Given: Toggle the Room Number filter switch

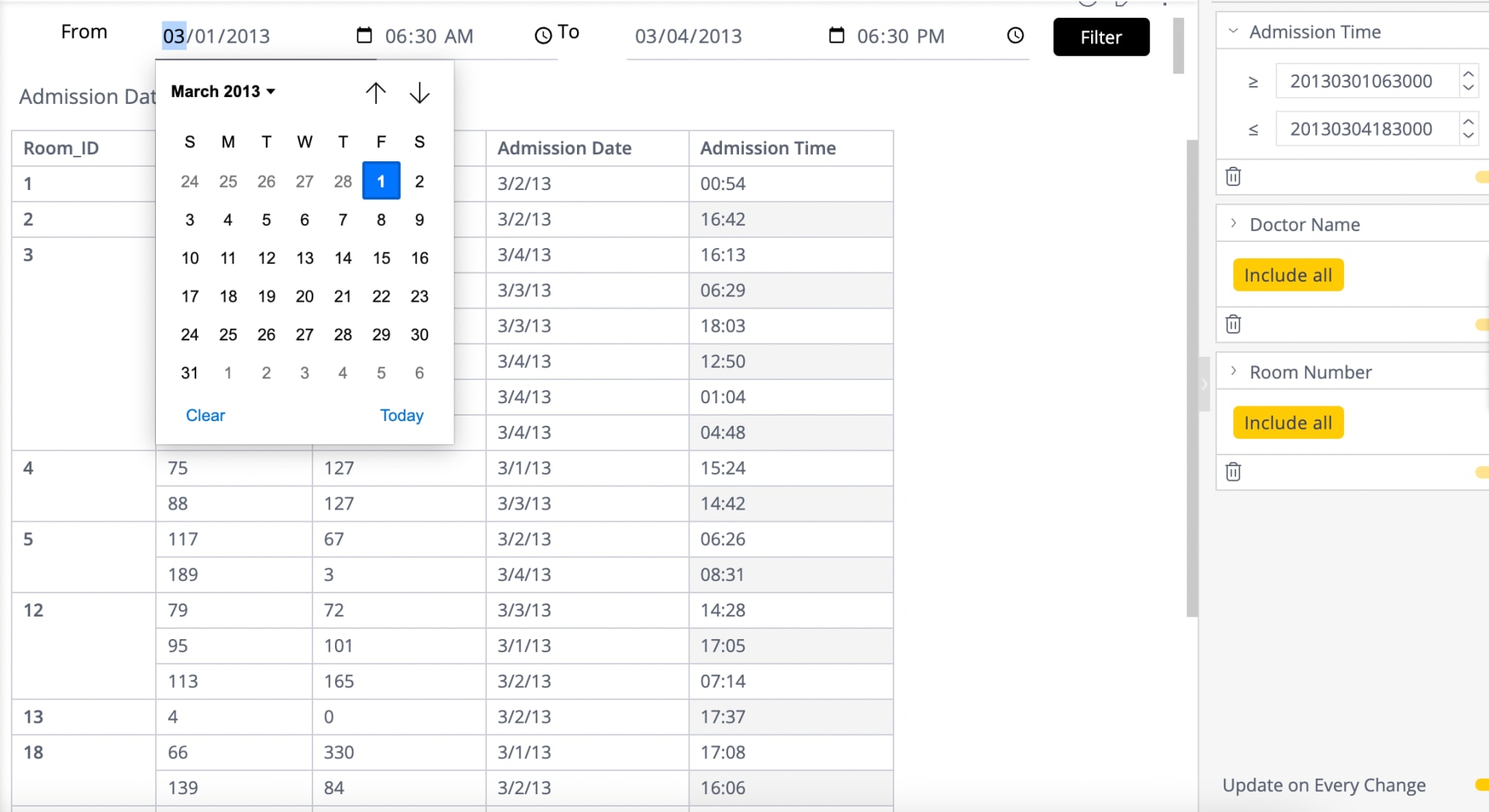Looking at the screenshot, I should coord(1482,472).
